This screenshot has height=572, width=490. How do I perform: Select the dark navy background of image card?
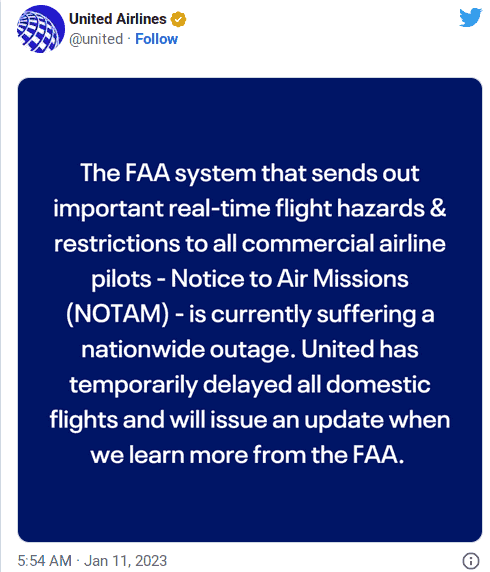pos(250,117)
